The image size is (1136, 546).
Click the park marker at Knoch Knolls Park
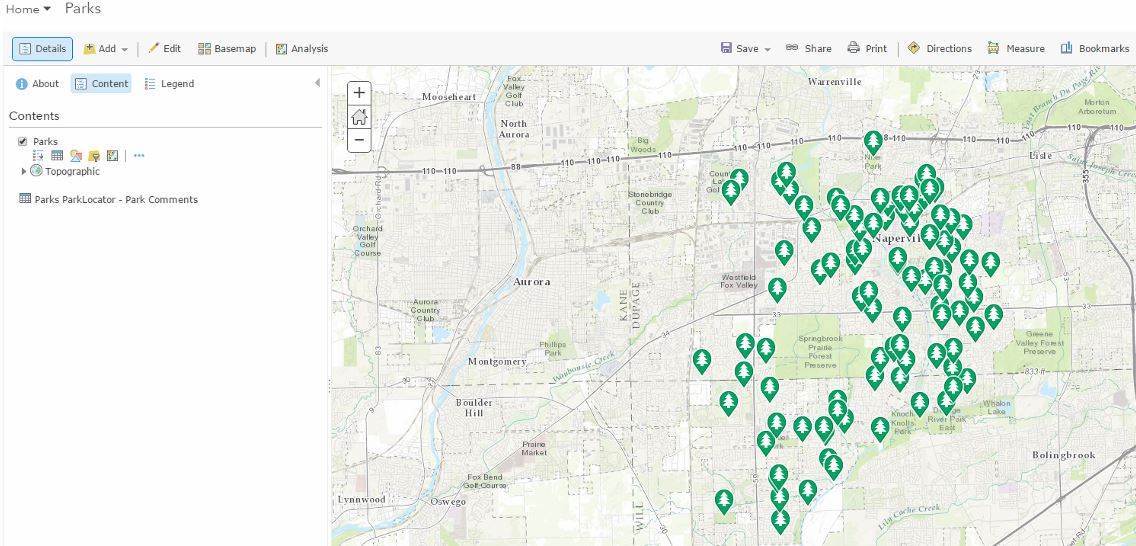tap(880, 428)
